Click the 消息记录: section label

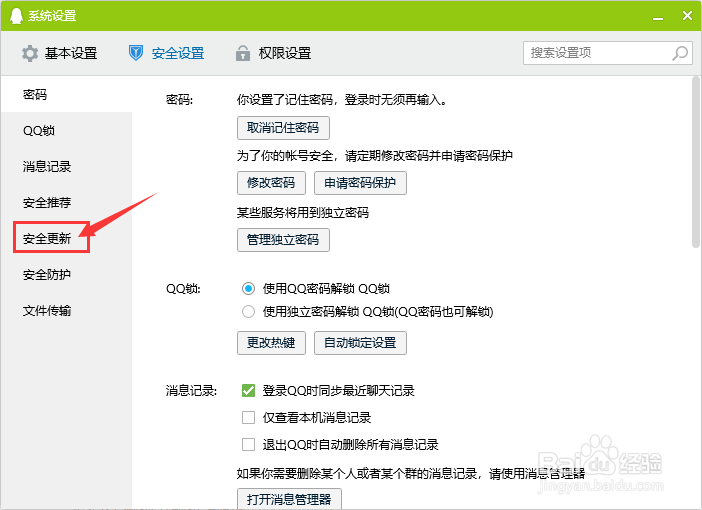[x=191, y=391]
